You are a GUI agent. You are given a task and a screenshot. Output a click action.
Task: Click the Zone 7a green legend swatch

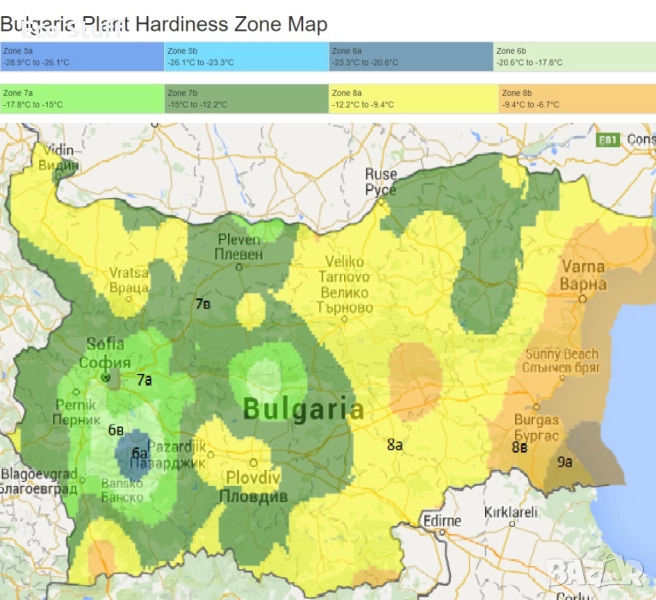[82, 98]
